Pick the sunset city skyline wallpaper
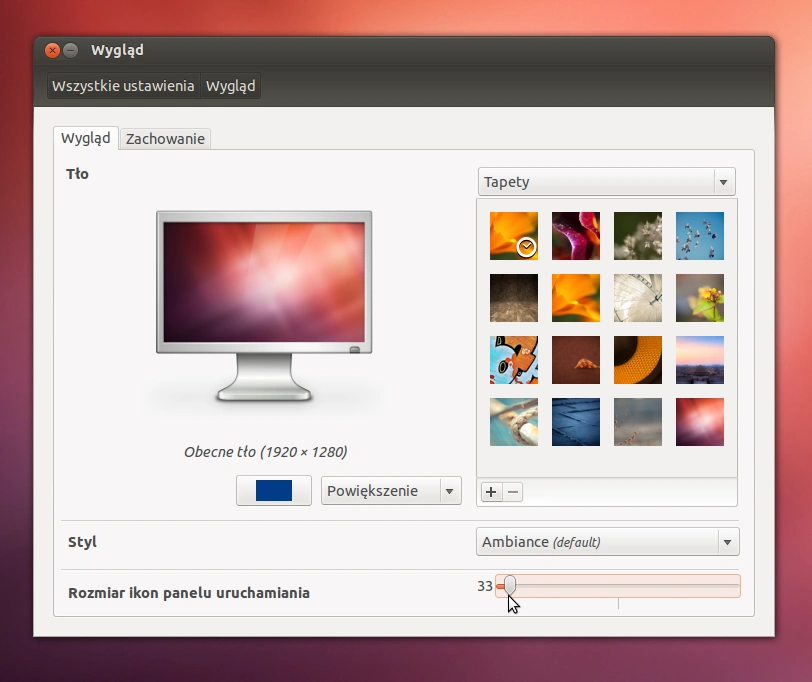 click(700, 360)
